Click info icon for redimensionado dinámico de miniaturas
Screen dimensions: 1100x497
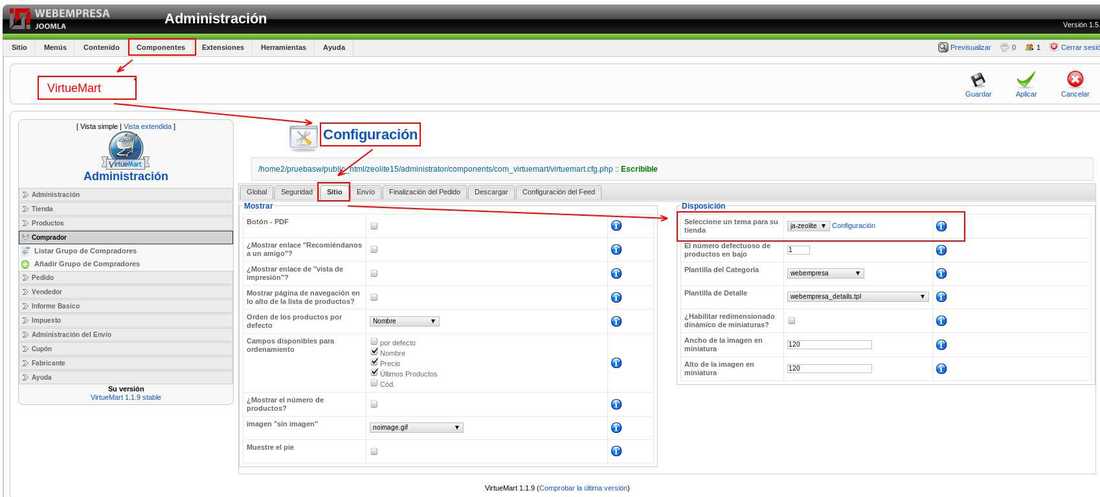(x=941, y=321)
